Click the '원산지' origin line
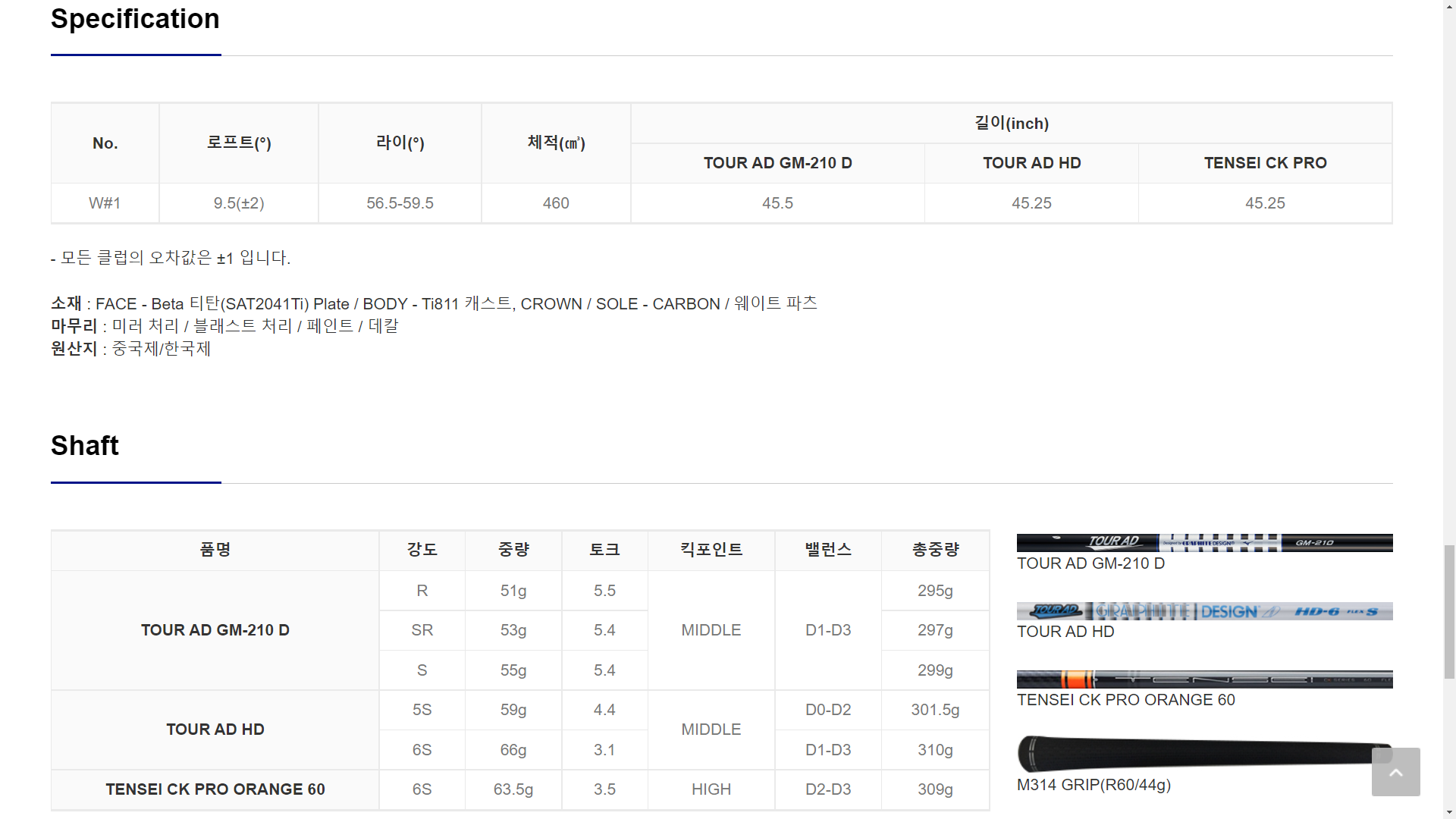Viewport: 1456px width, 819px height. 130,349
